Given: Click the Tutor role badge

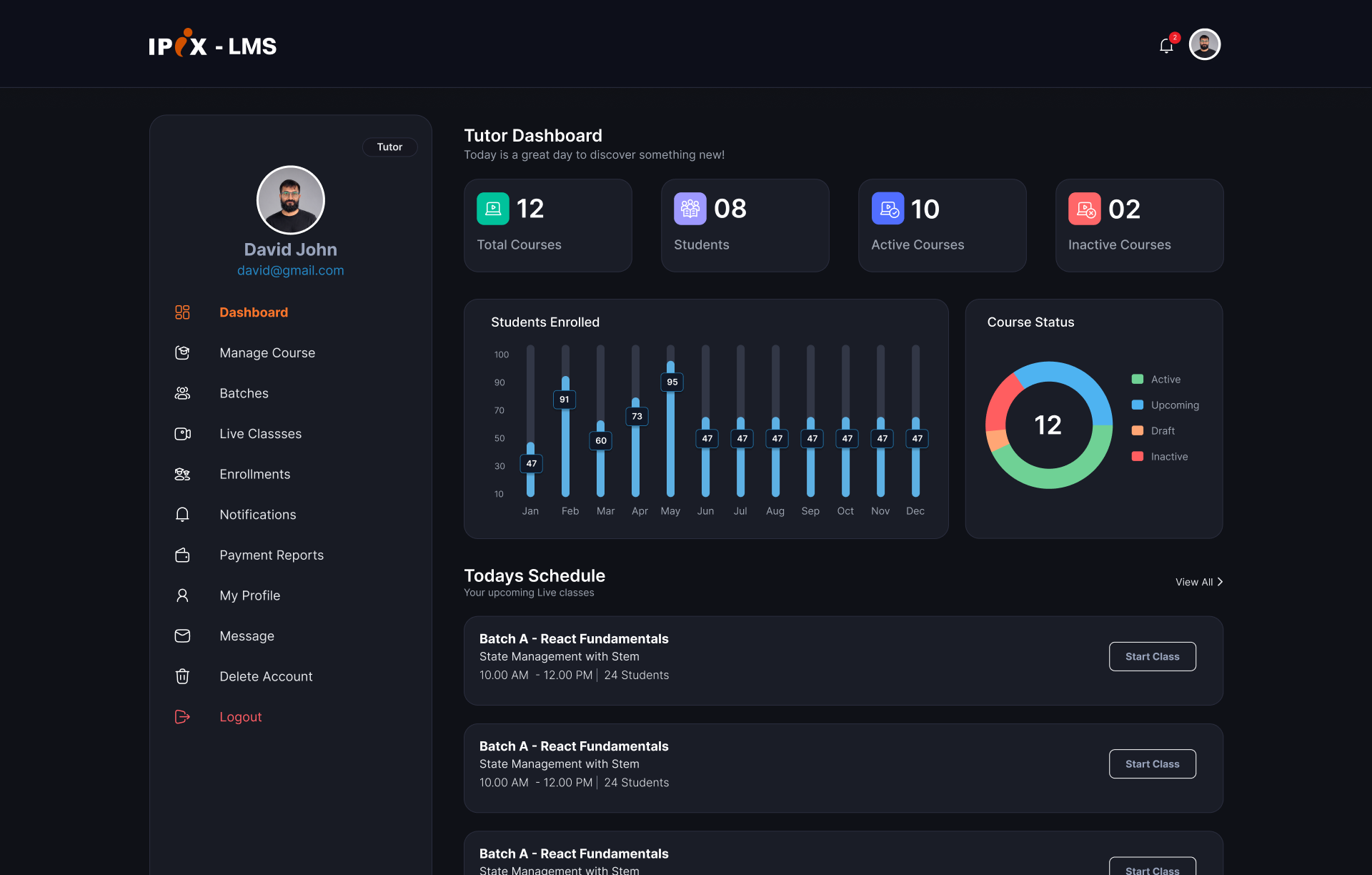Looking at the screenshot, I should pyautogui.click(x=389, y=147).
